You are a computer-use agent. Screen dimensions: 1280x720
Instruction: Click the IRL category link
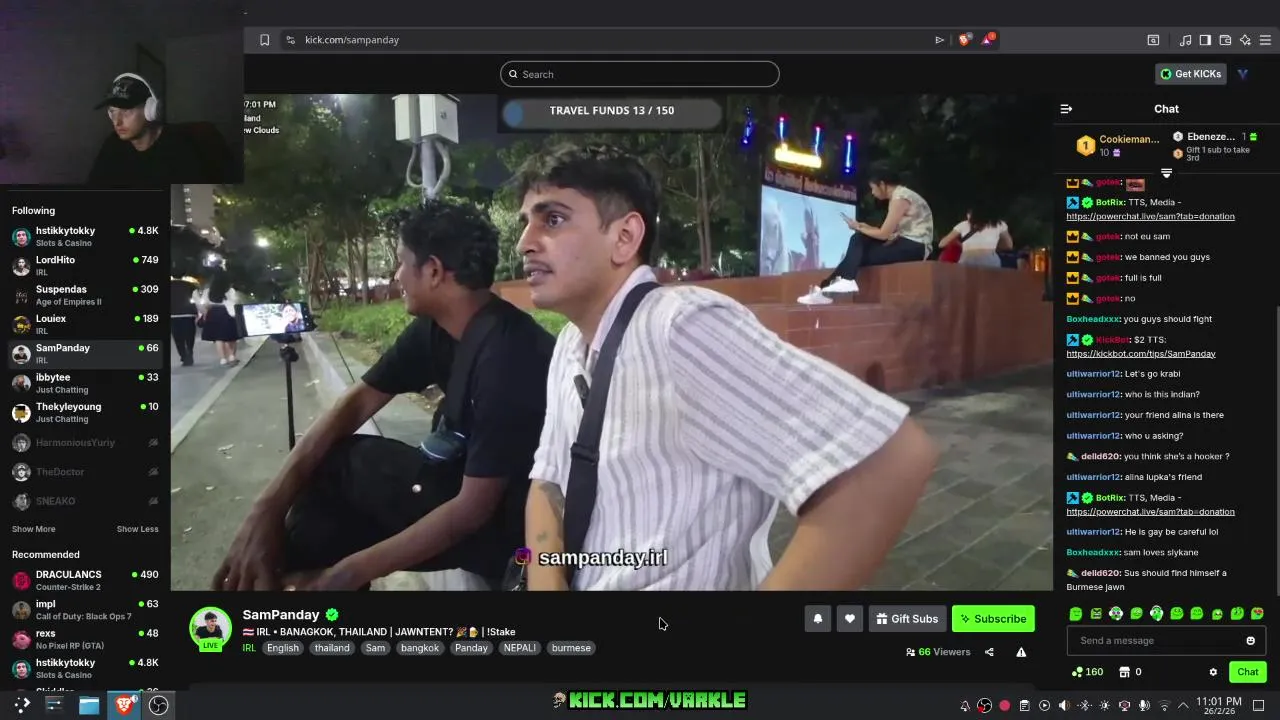[249, 648]
